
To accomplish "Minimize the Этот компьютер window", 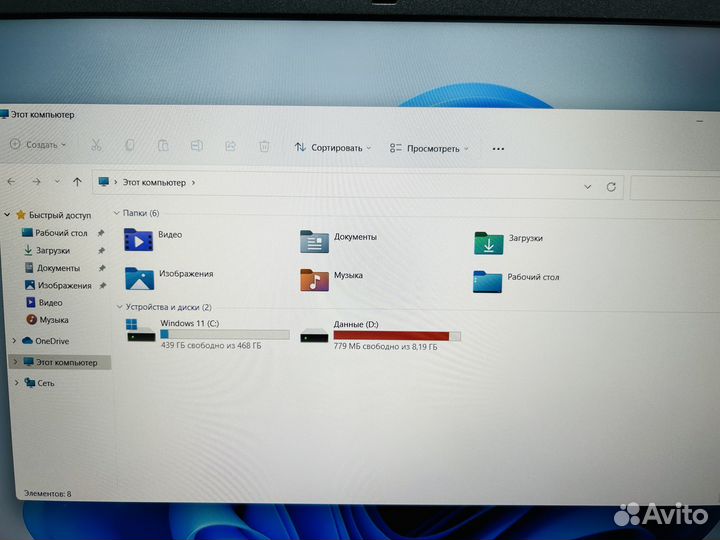I will (700, 122).
